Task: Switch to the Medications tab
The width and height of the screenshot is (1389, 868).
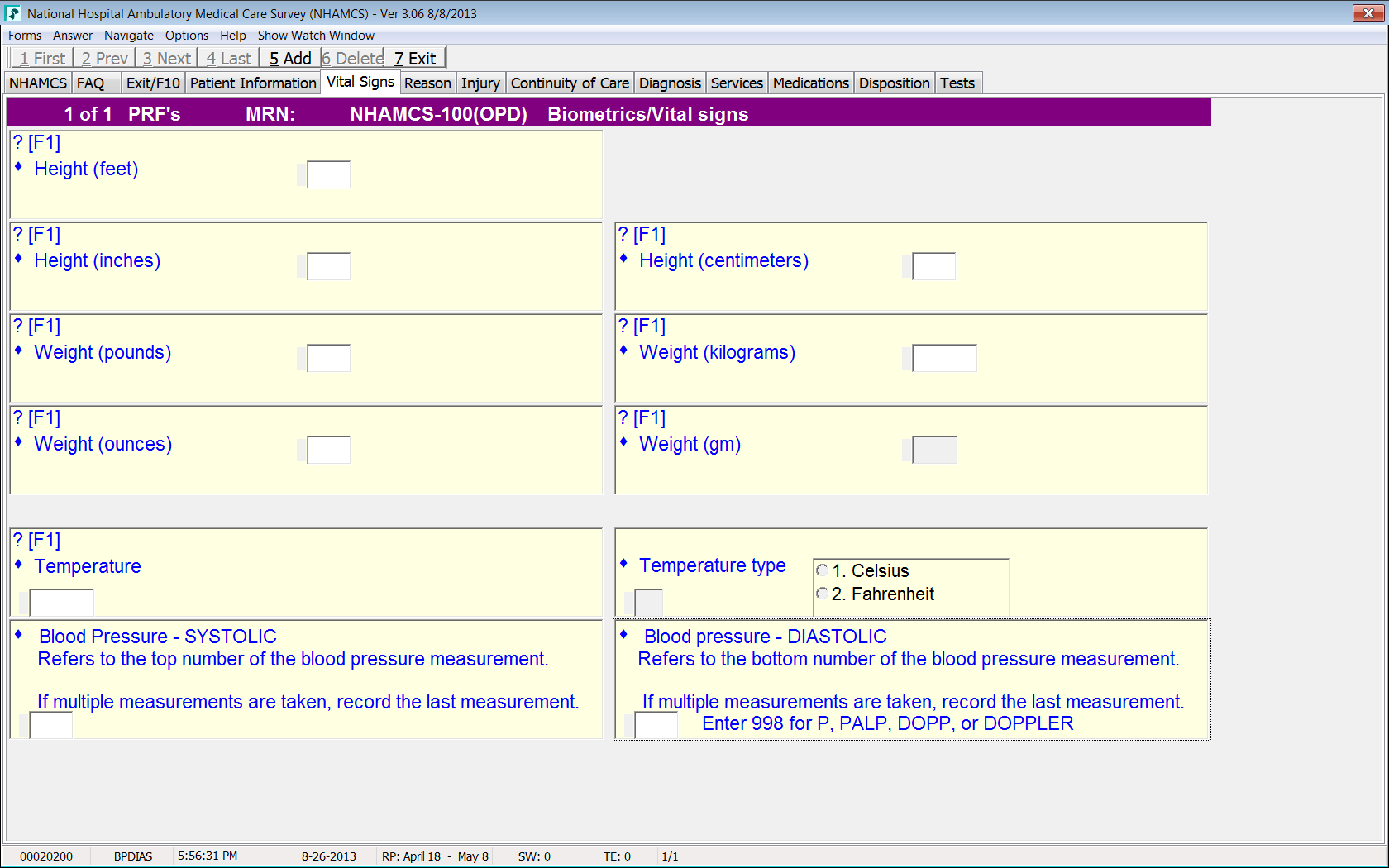Action: 811,83
